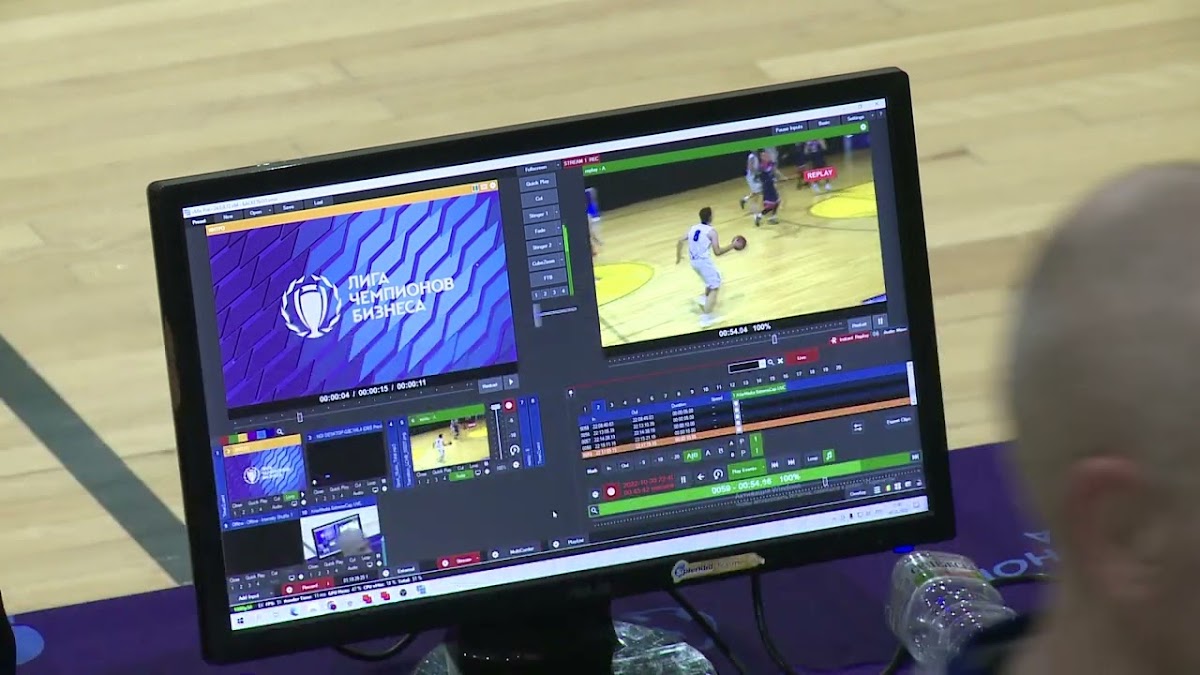The width and height of the screenshot is (1200, 675).
Task: Click the circular instant replay icon
Action: pos(718,474)
